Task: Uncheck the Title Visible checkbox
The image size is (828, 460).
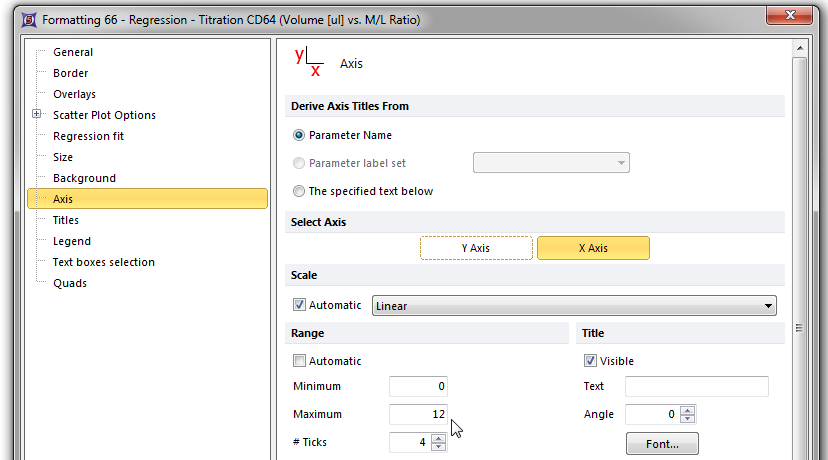Action: pyautogui.click(x=590, y=361)
